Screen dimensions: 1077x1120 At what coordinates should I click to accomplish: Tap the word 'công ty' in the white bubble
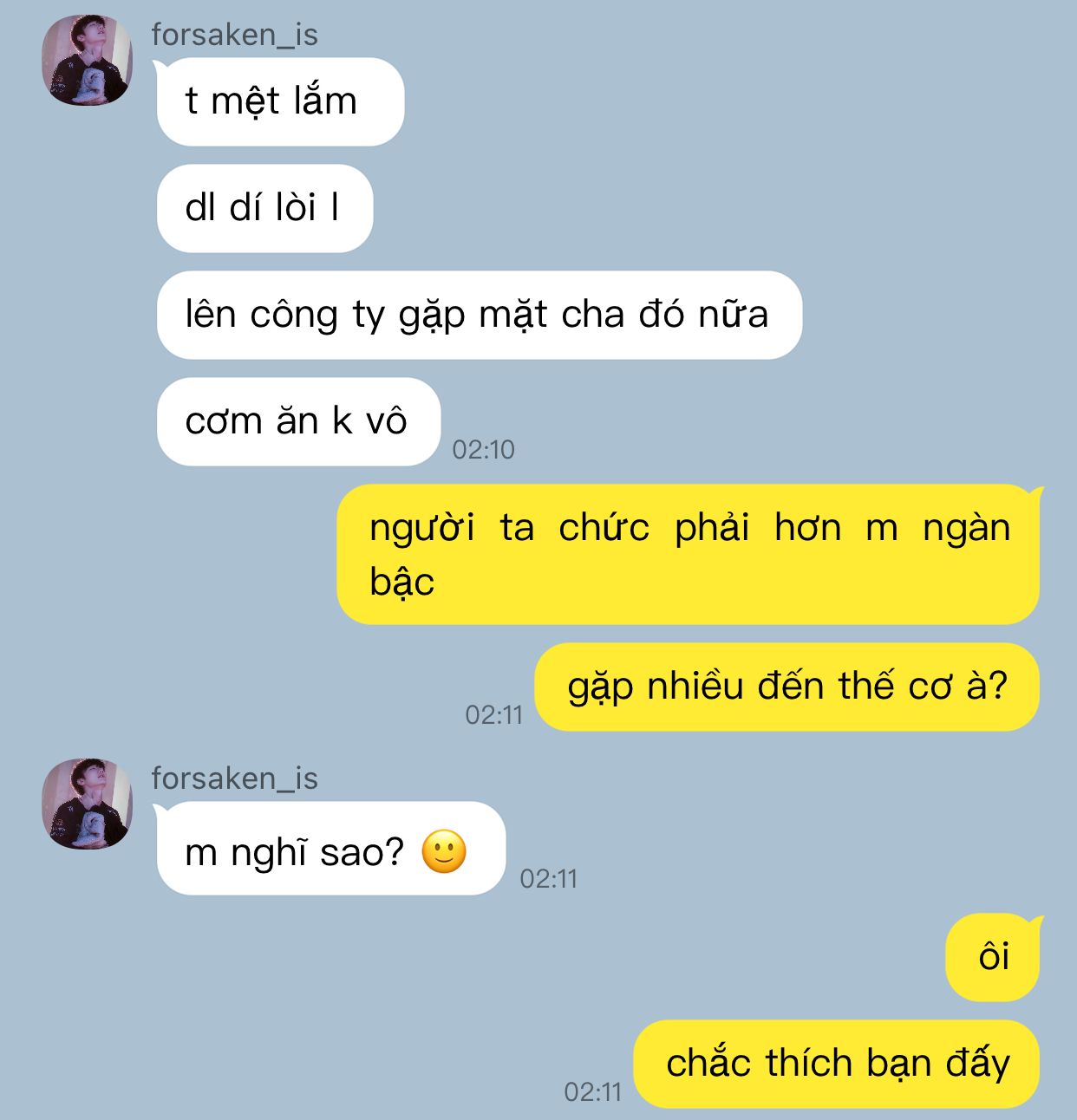317,315
